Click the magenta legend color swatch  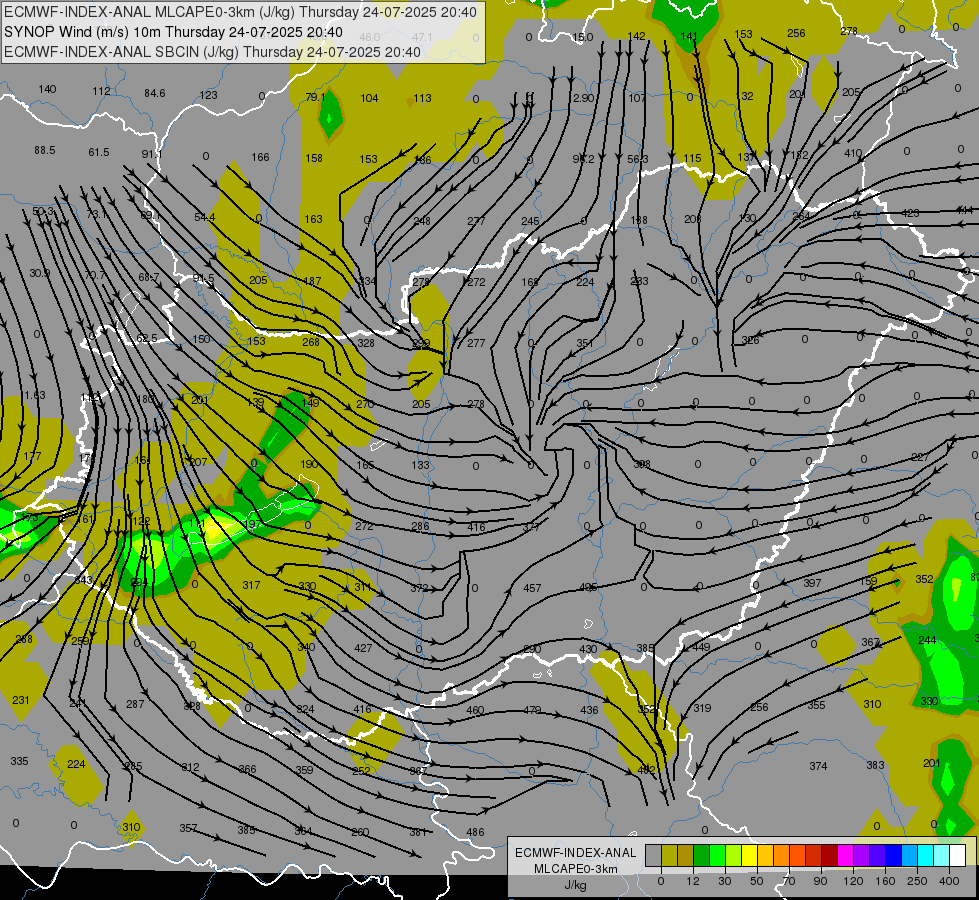click(846, 855)
